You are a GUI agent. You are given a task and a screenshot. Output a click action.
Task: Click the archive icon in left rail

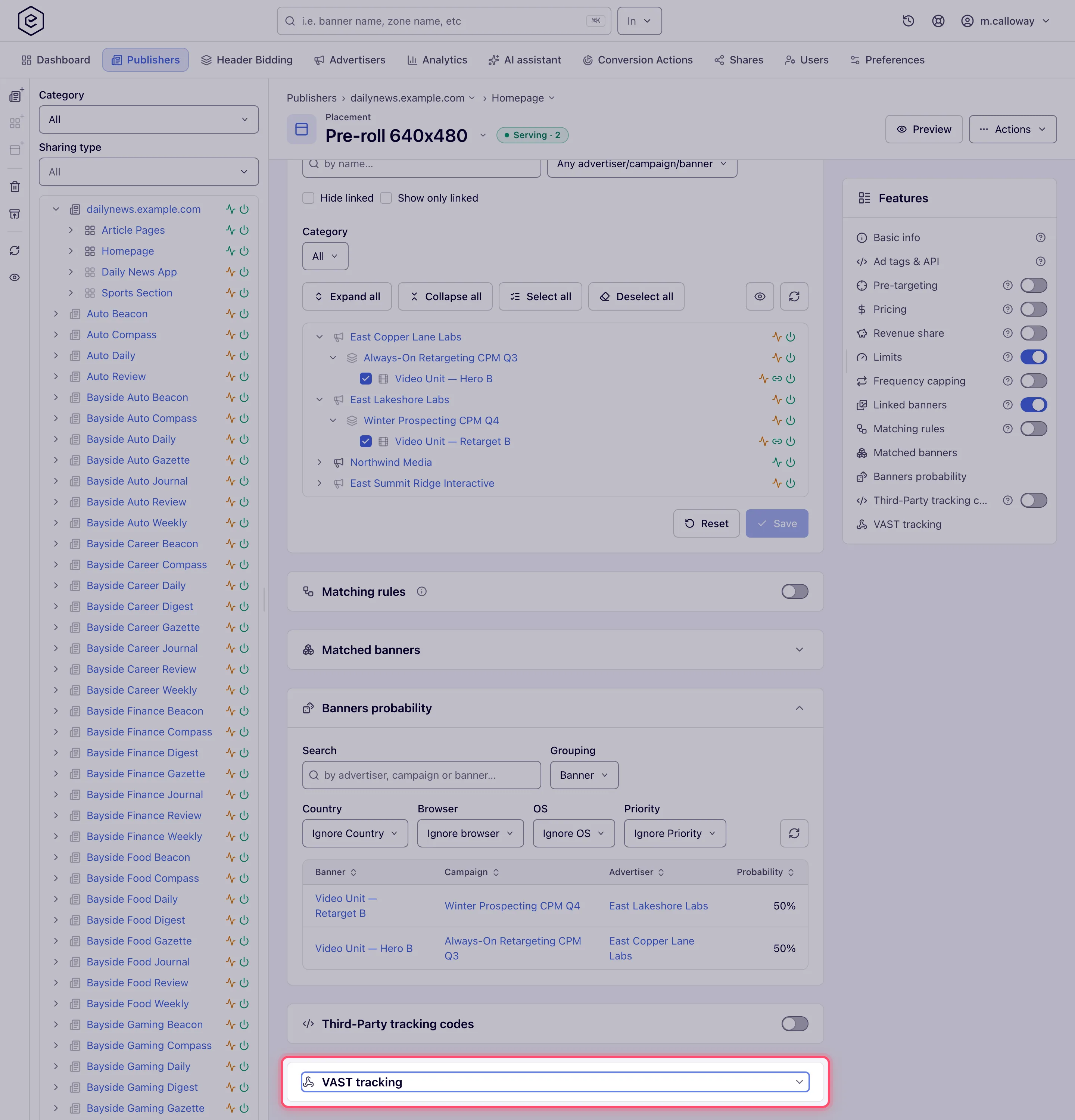15,214
